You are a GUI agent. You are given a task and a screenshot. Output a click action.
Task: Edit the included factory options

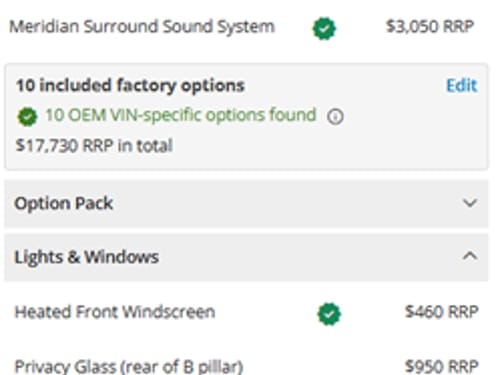click(x=462, y=85)
